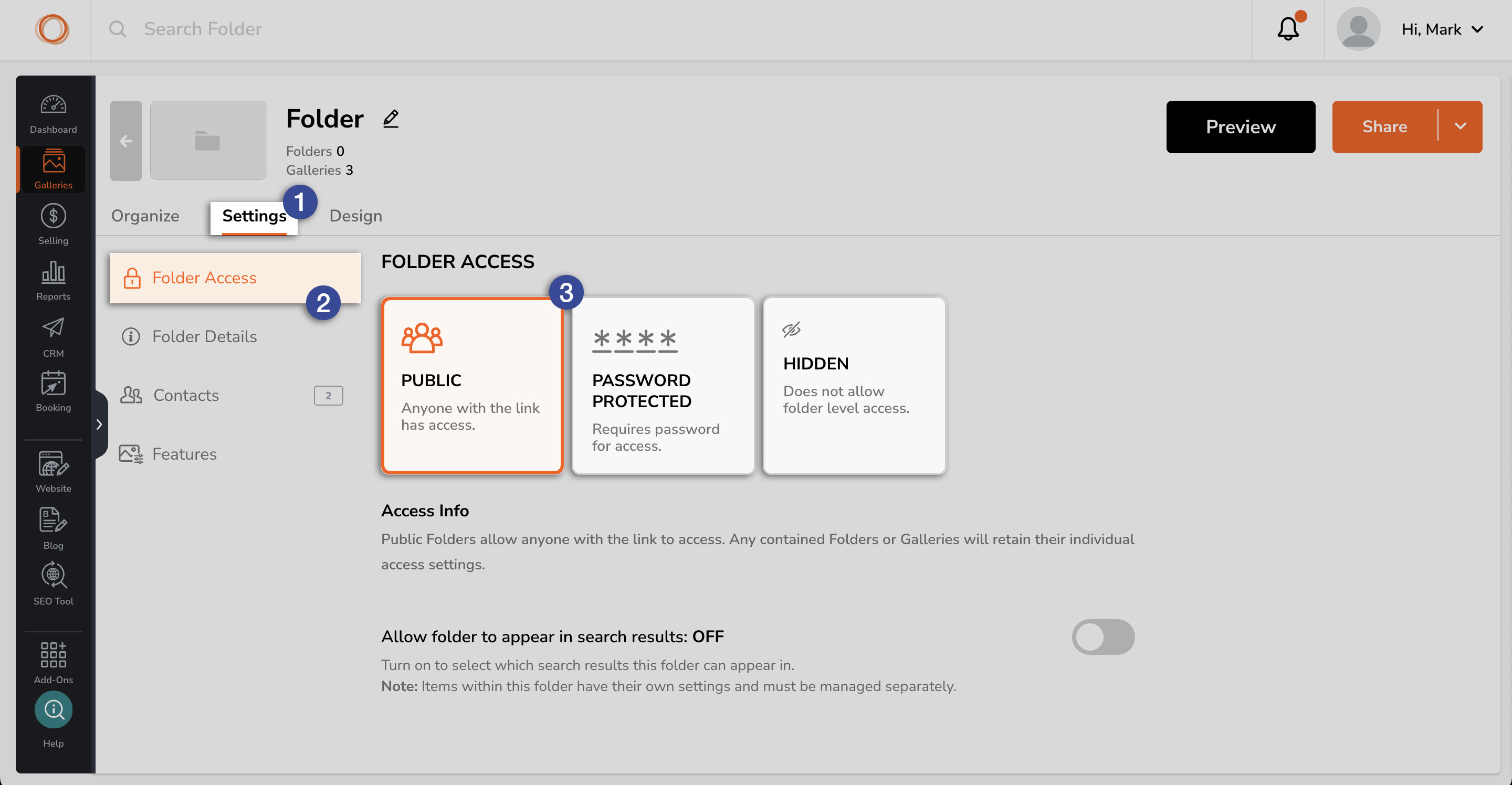Screen dimensions: 1512x785
Task: Open the Selling dollar icon
Action: (53, 216)
